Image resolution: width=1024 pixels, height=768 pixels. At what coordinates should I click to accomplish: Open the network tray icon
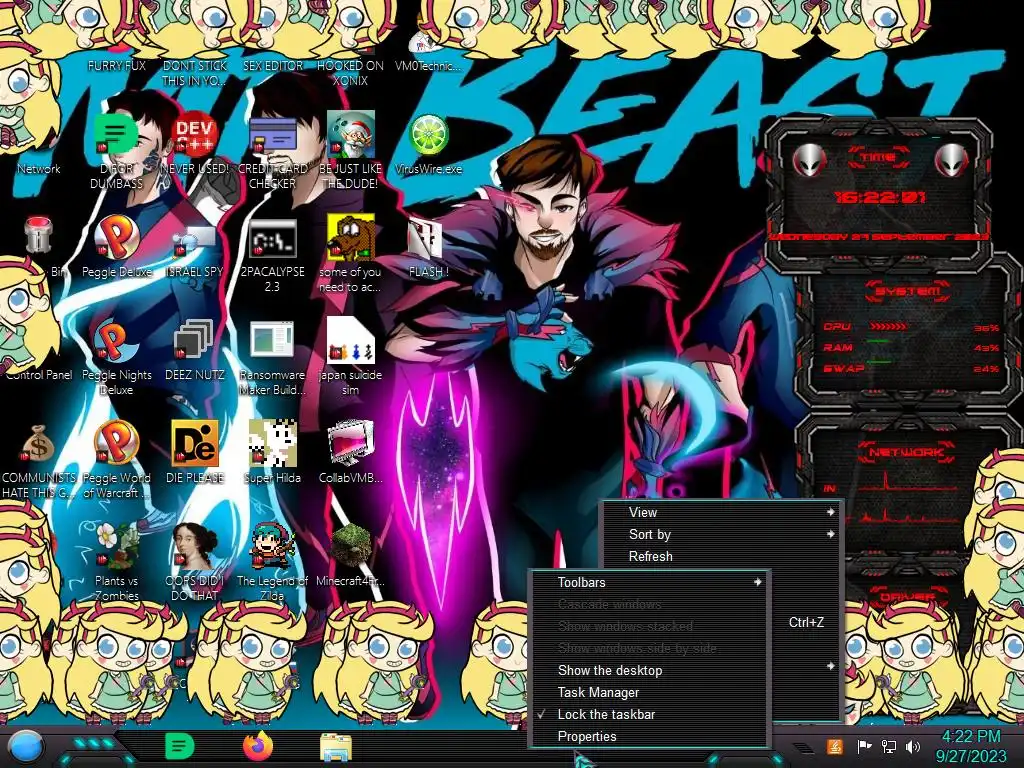(889, 746)
